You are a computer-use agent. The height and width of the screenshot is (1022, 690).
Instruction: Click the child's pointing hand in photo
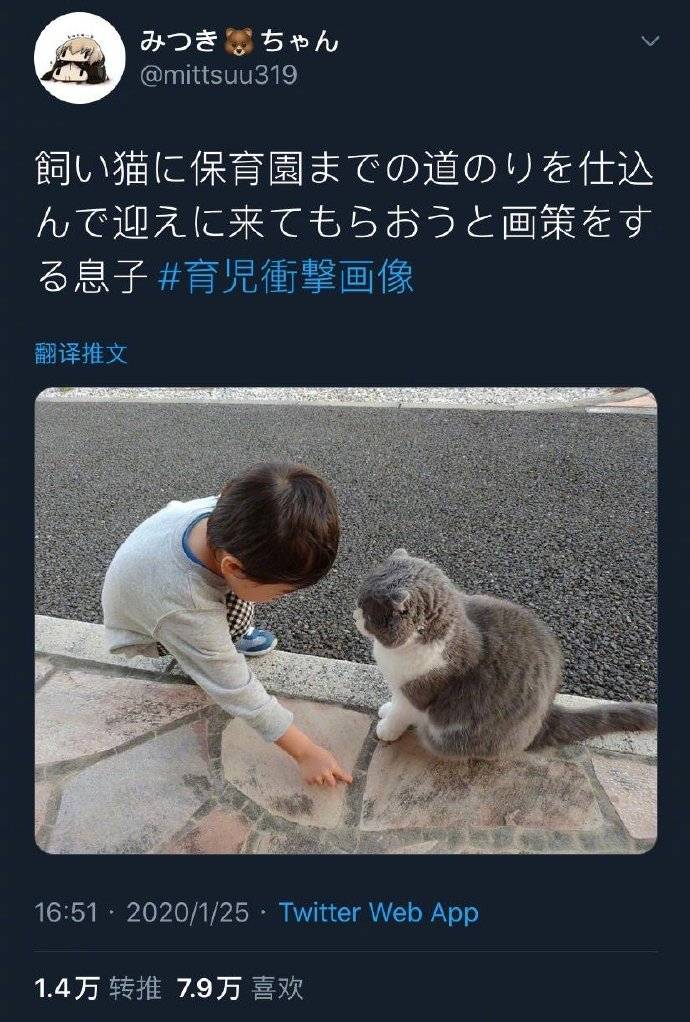pyautogui.click(x=323, y=766)
